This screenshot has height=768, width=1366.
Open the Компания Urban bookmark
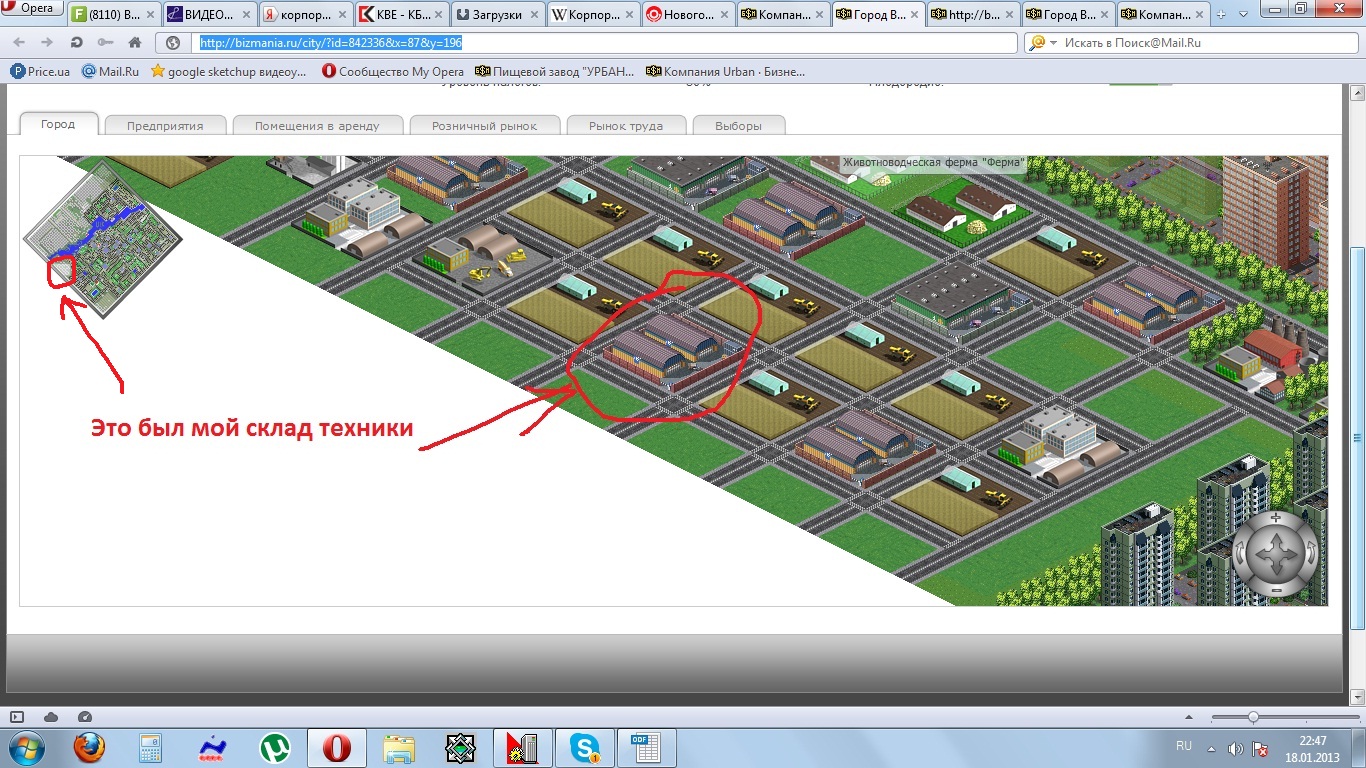pyautogui.click(x=726, y=71)
